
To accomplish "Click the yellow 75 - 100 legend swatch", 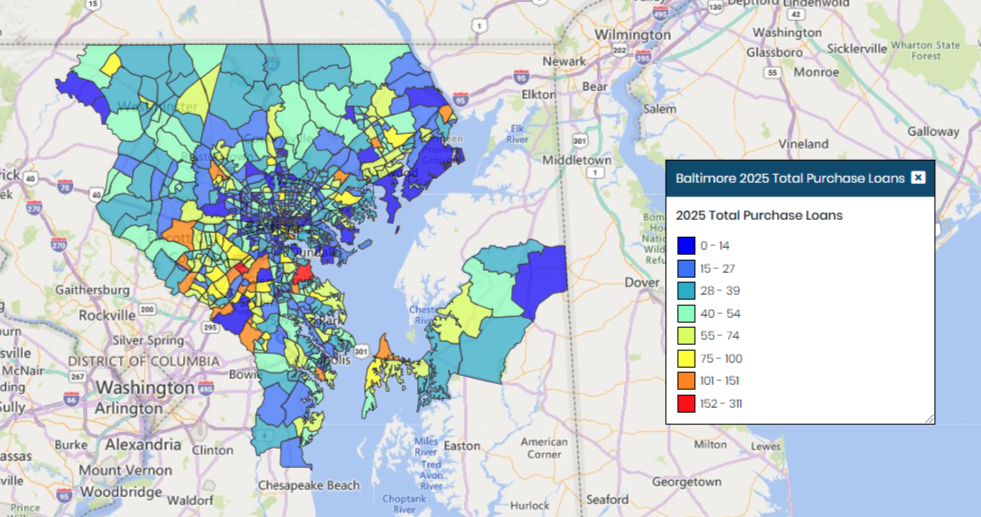I will pos(686,358).
